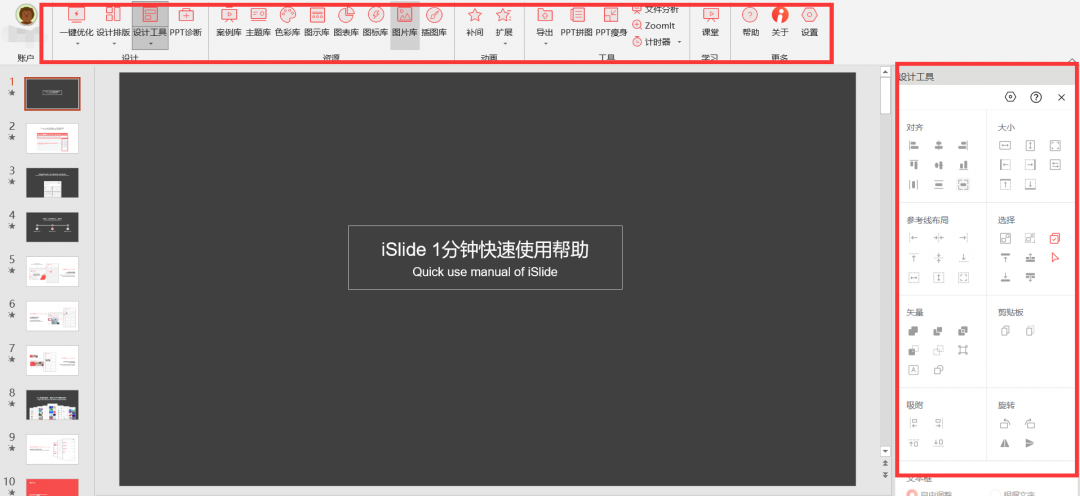Click the 计时器 timer button
The image size is (1080, 496).
point(652,42)
